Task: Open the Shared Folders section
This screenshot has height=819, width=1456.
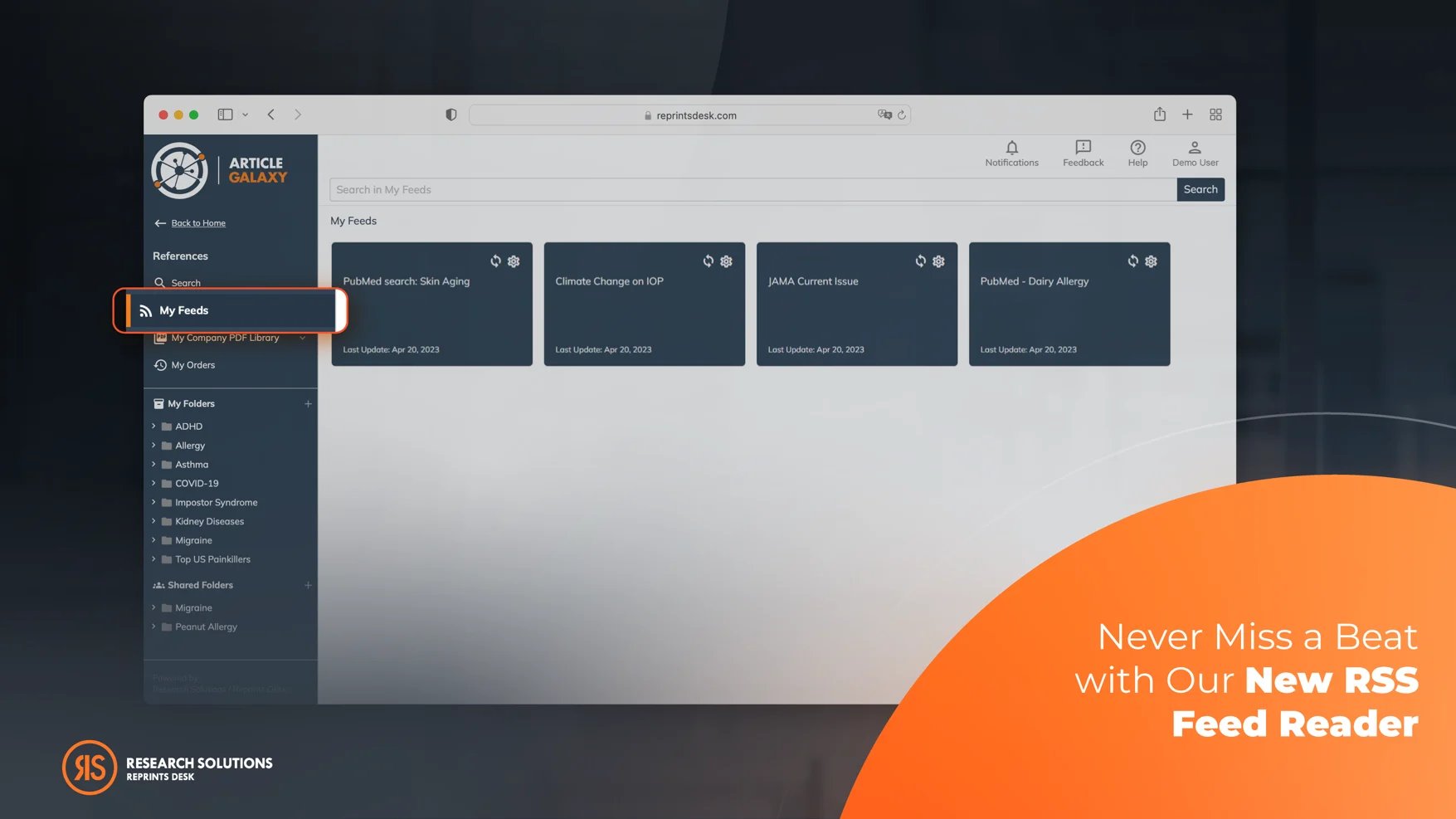Action: (x=193, y=585)
